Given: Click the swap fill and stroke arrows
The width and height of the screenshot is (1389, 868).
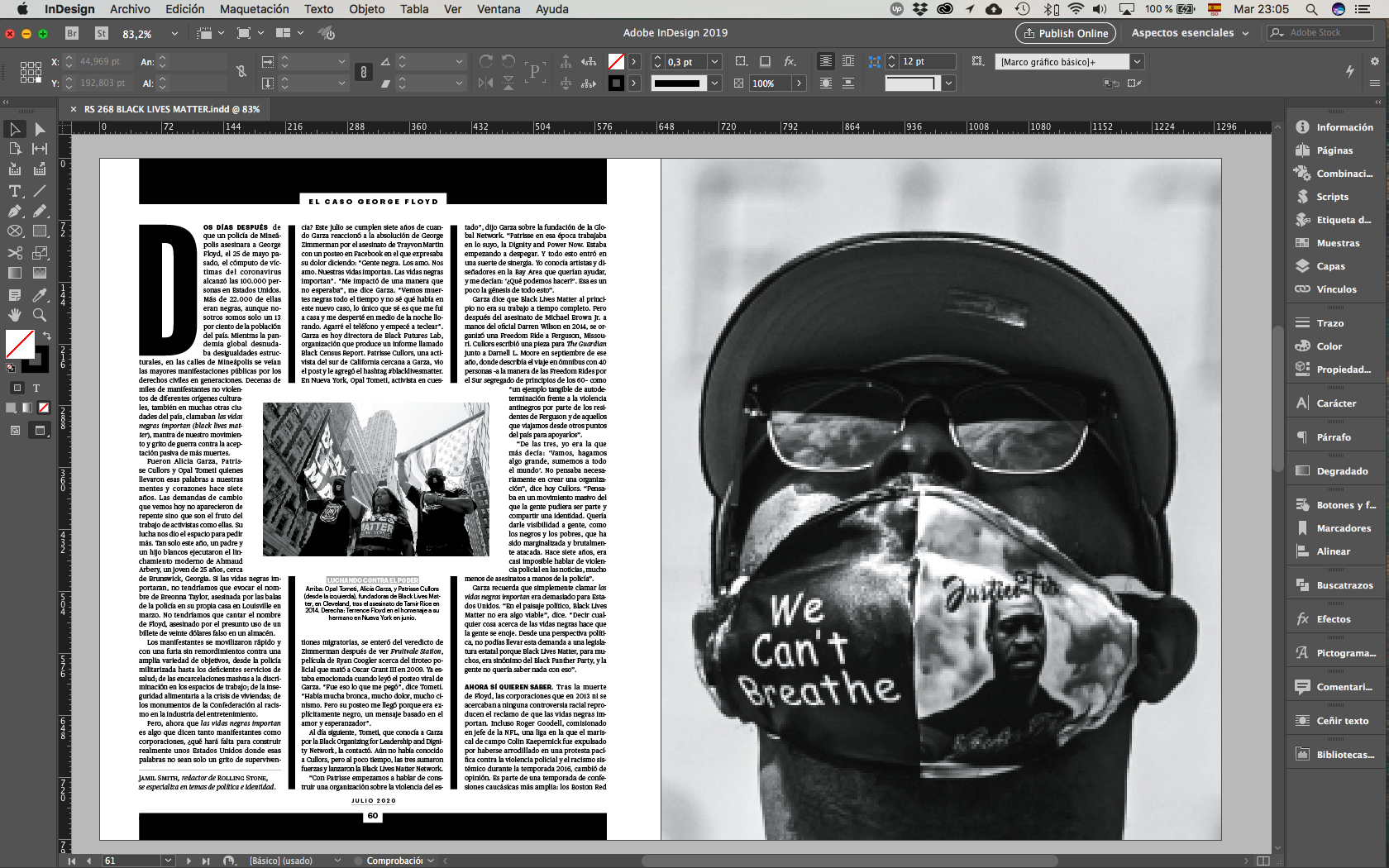Looking at the screenshot, I should [47, 336].
